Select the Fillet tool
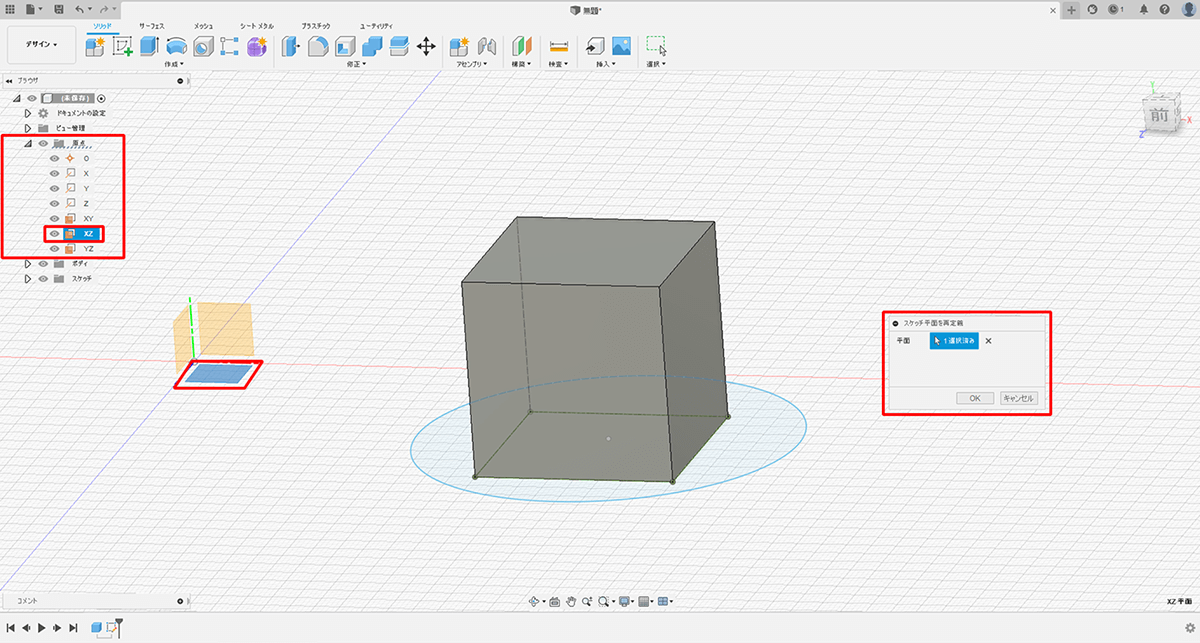The width and height of the screenshot is (1200, 643). (318, 45)
